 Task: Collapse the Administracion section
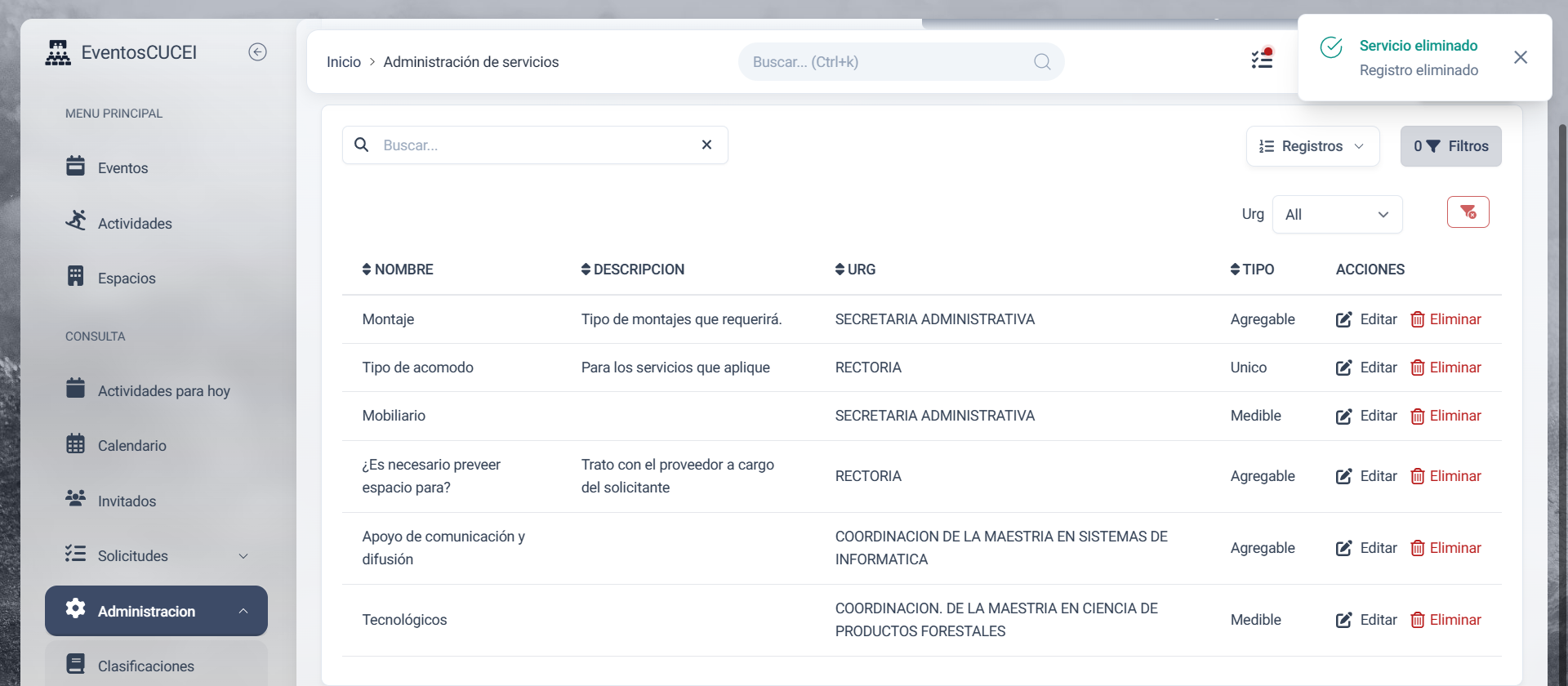(156, 611)
